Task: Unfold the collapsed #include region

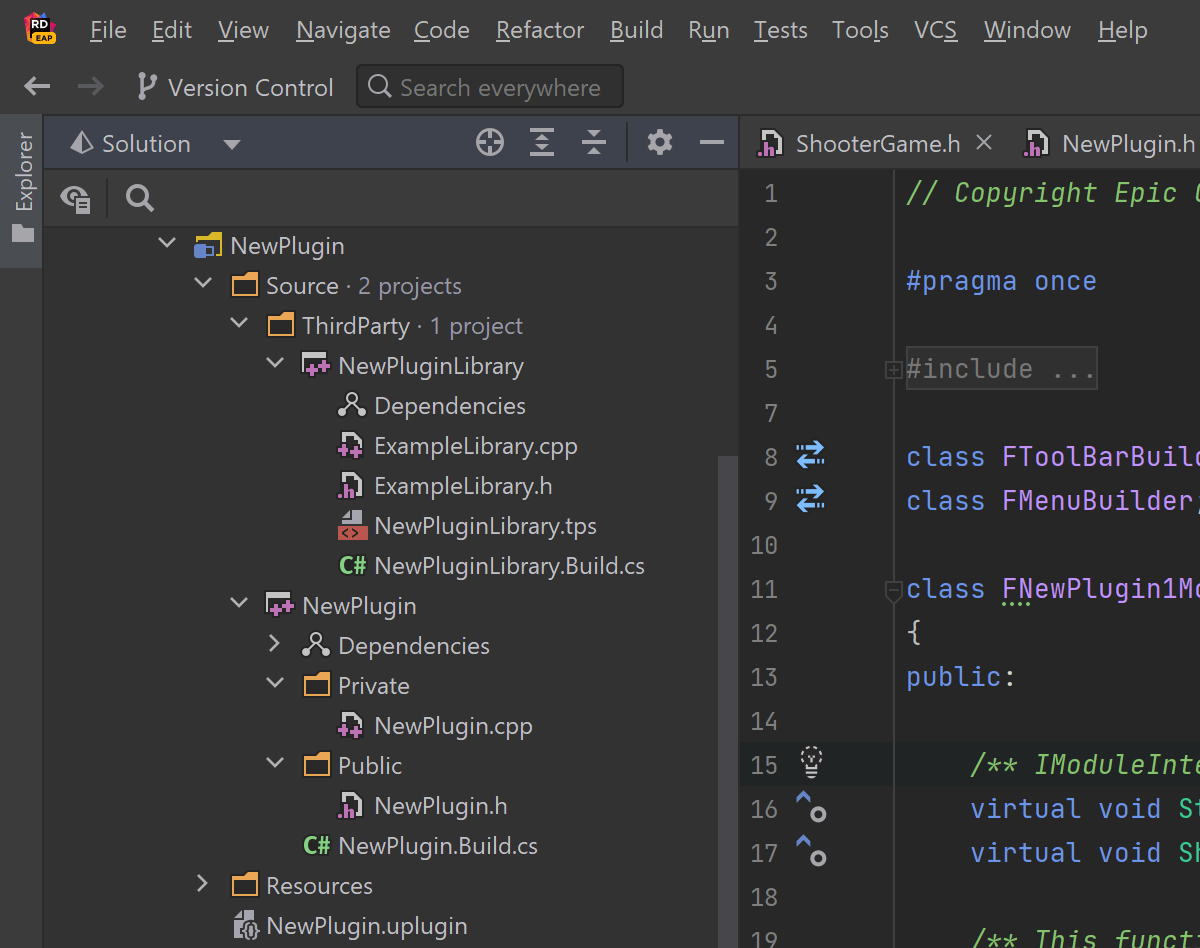Action: click(892, 369)
